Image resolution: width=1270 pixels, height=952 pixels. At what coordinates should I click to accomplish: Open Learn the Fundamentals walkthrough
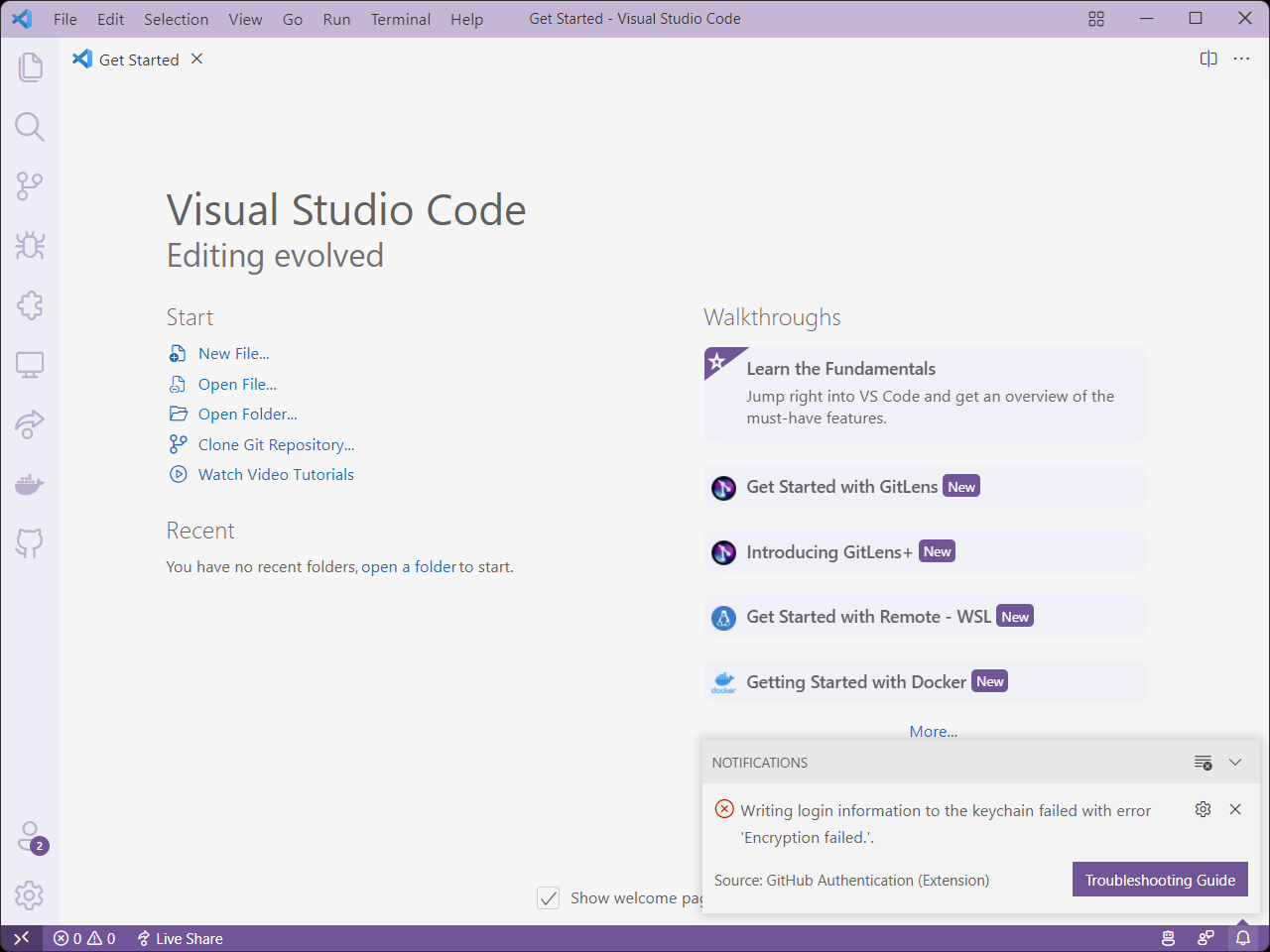(x=925, y=394)
